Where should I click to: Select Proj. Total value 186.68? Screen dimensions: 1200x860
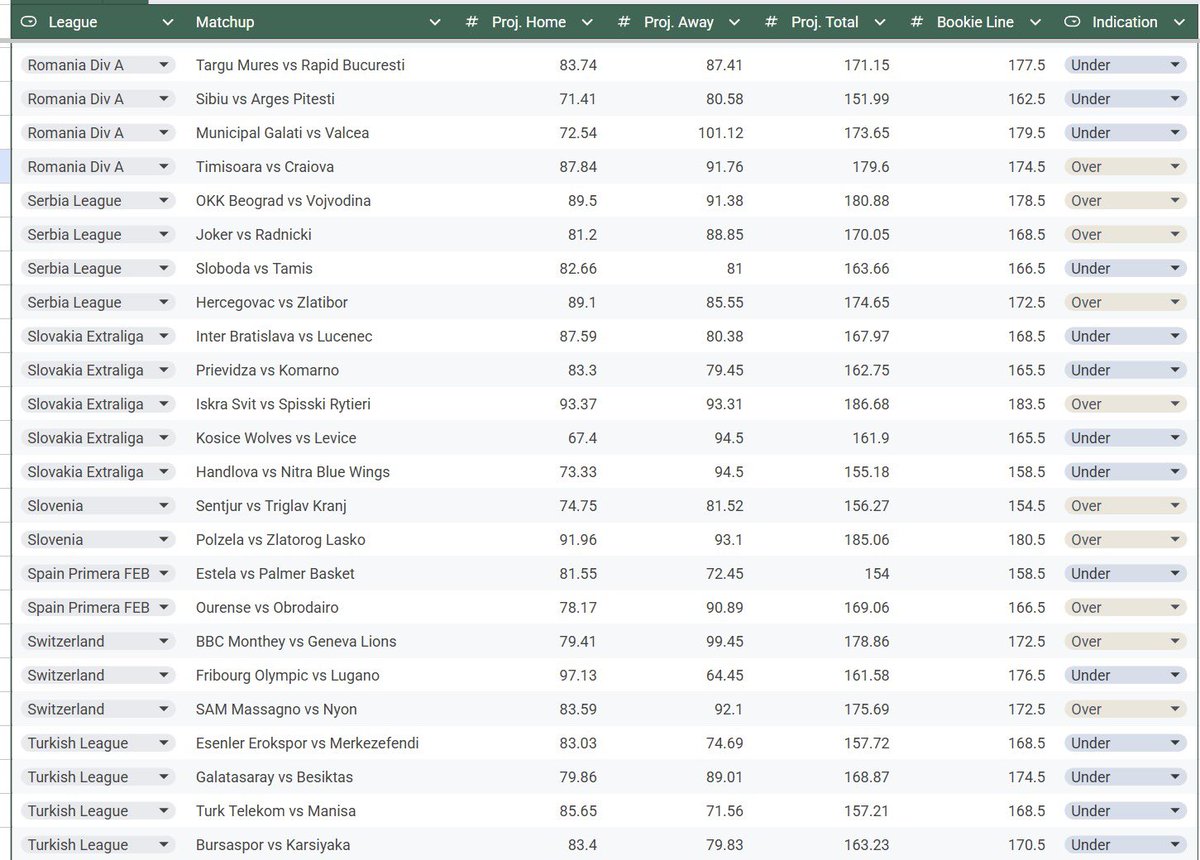(x=866, y=404)
